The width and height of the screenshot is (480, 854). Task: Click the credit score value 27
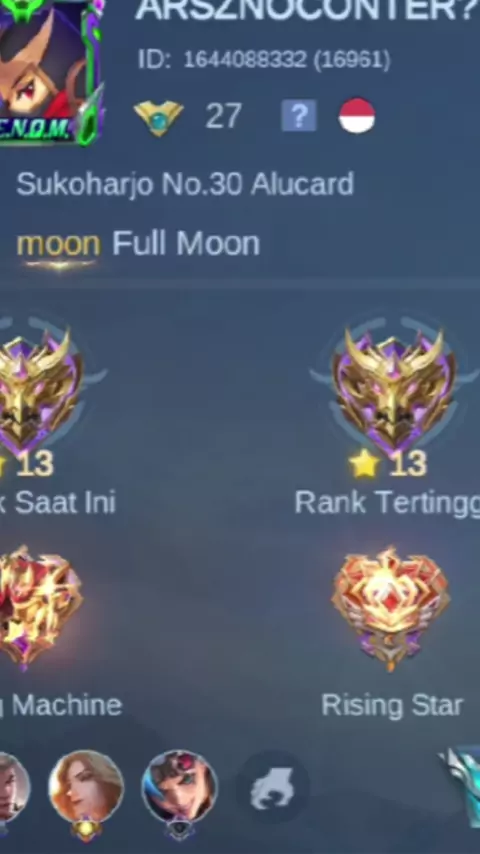pyautogui.click(x=223, y=117)
